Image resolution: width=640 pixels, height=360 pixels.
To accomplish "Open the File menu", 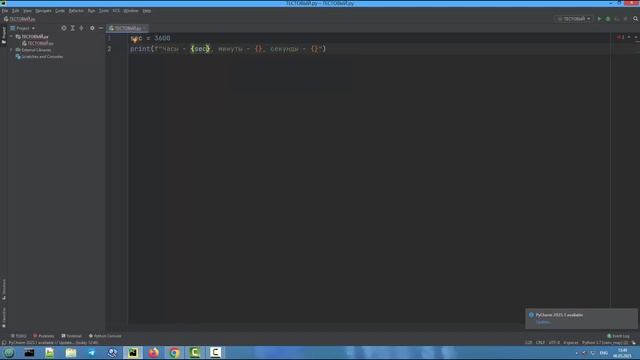I will 5,11.
